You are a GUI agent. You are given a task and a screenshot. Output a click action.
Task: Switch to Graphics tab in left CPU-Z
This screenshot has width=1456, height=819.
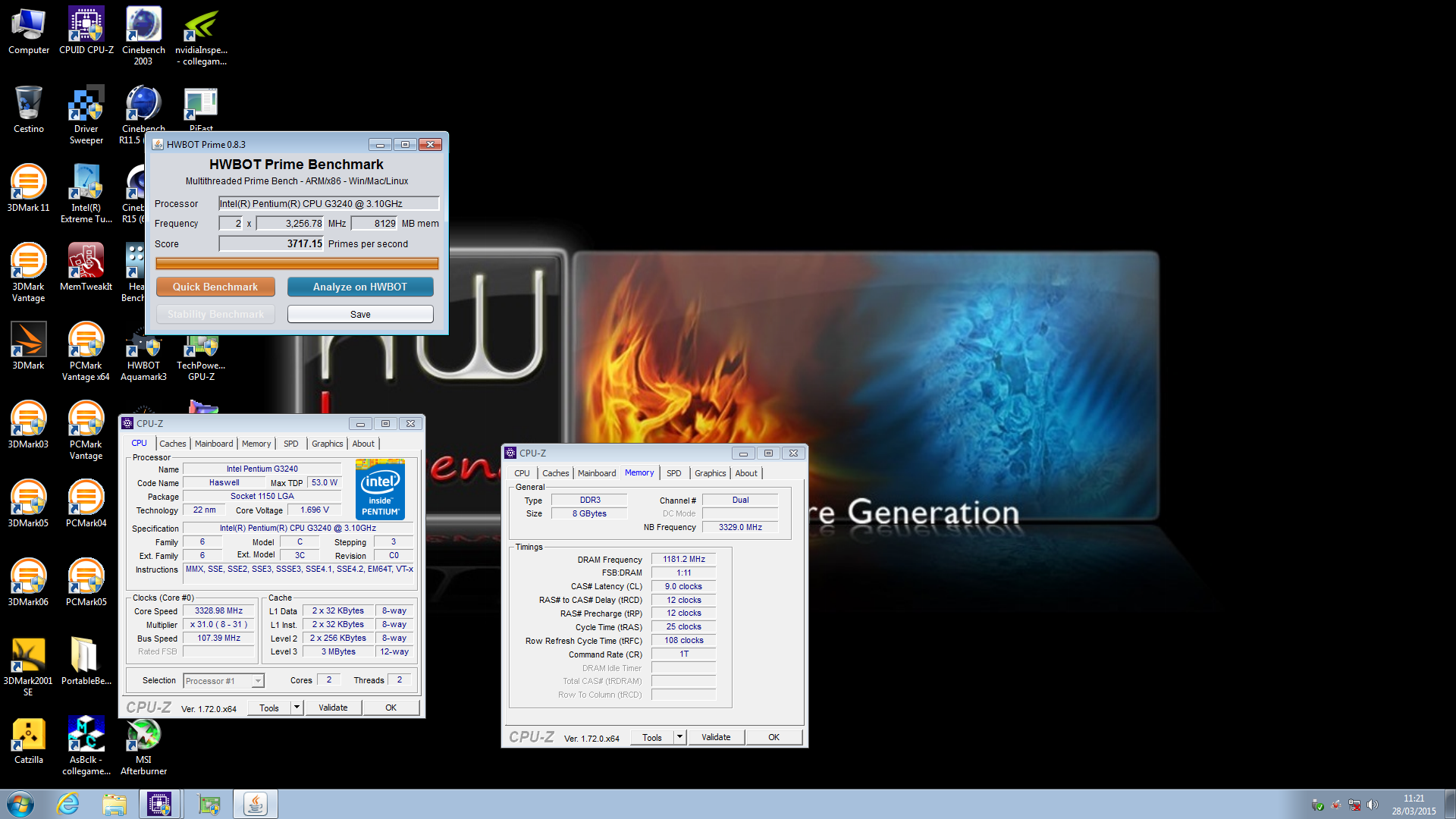click(x=328, y=444)
